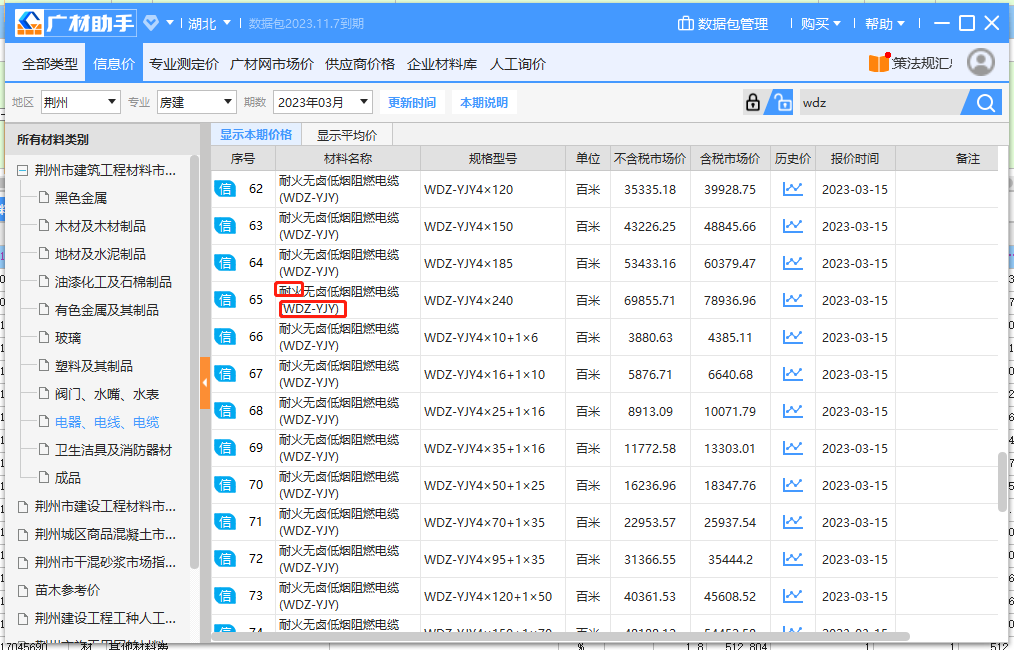Click the user avatar icon

(x=981, y=62)
